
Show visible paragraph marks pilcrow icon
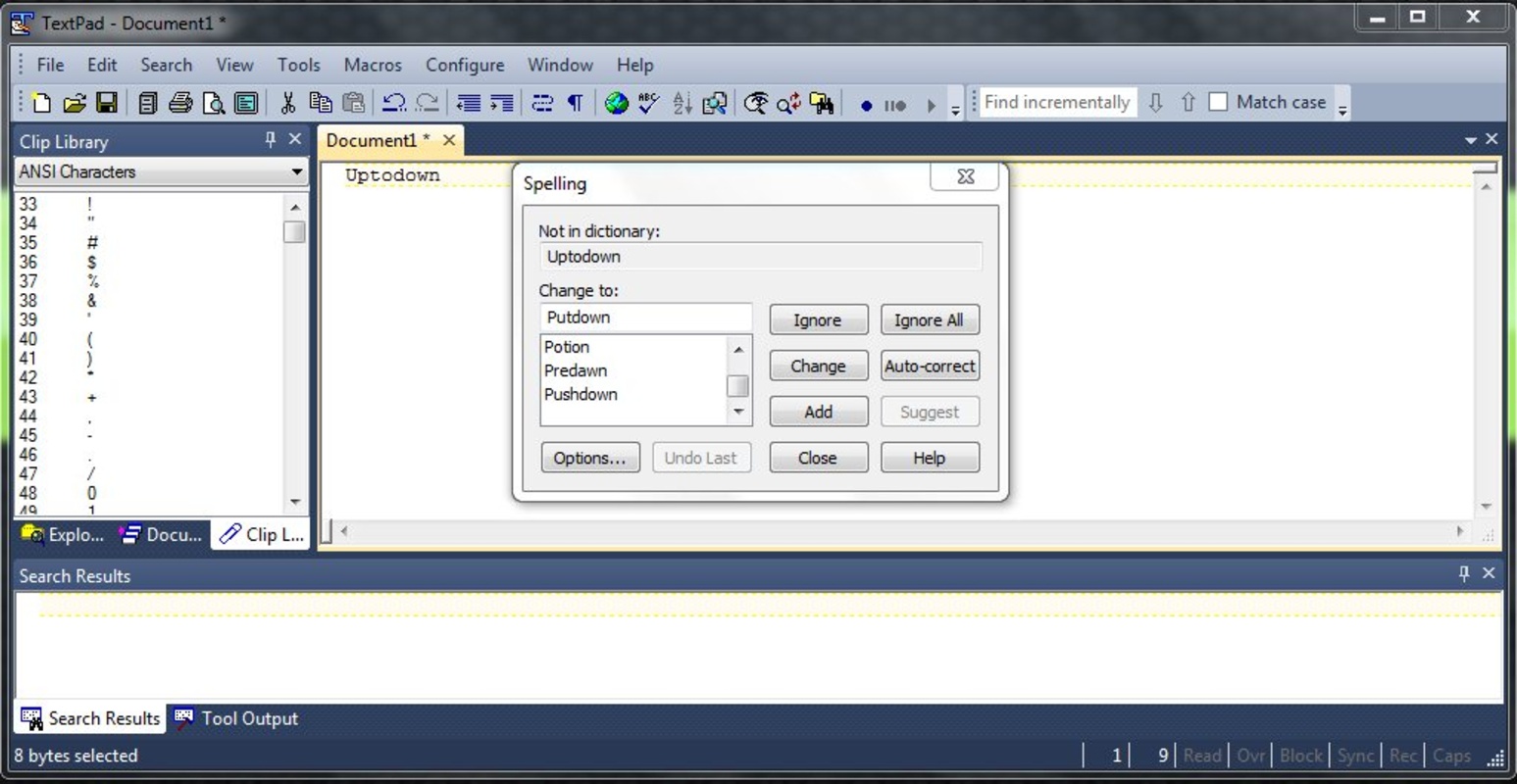coord(576,103)
